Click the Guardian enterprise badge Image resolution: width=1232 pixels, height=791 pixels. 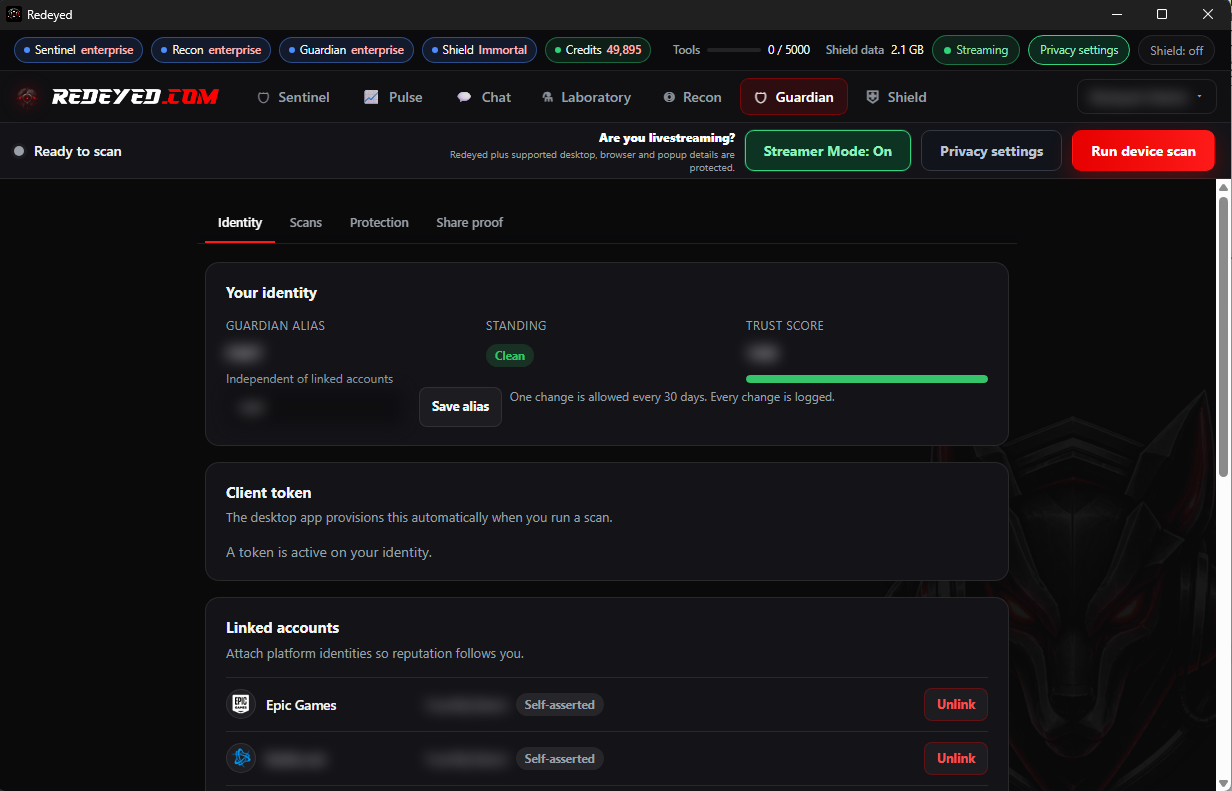click(346, 50)
